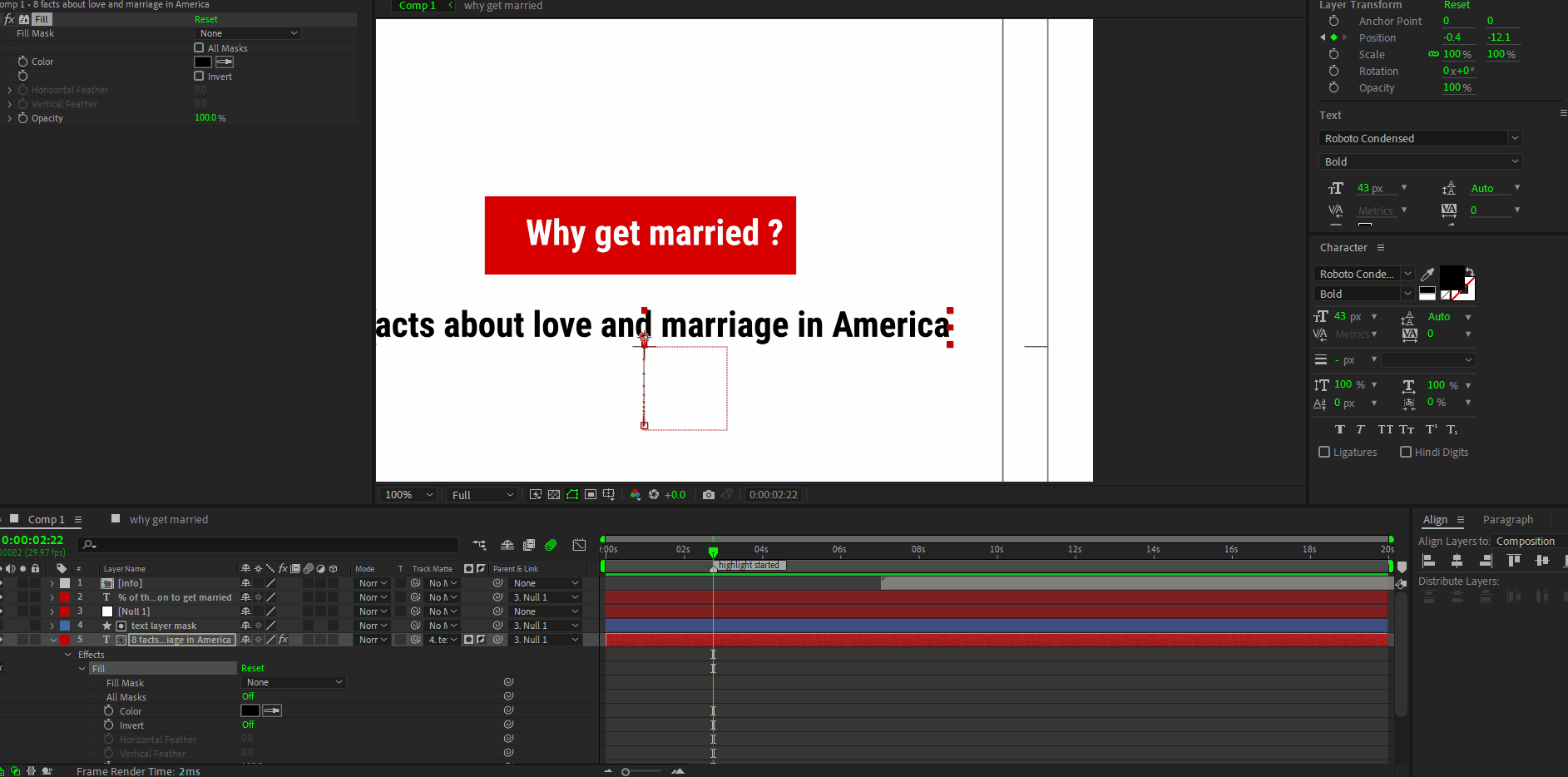The width and height of the screenshot is (1568, 777).
Task: Apply Subscript text style
Action: [1452, 429]
